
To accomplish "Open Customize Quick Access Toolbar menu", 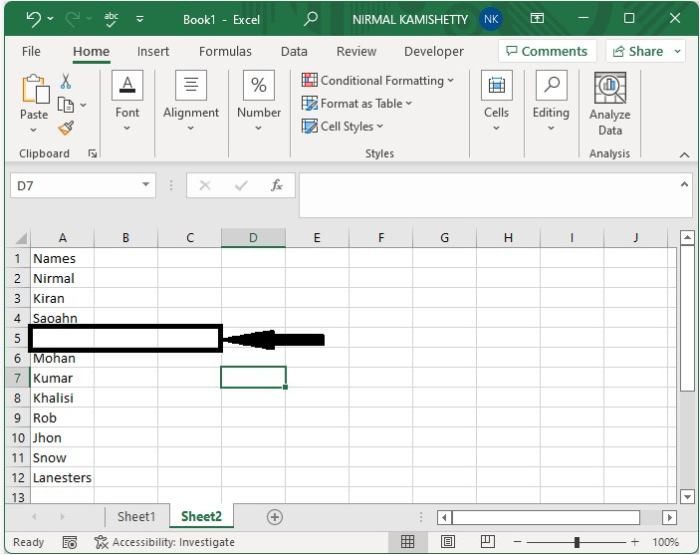I will tap(140, 19).
